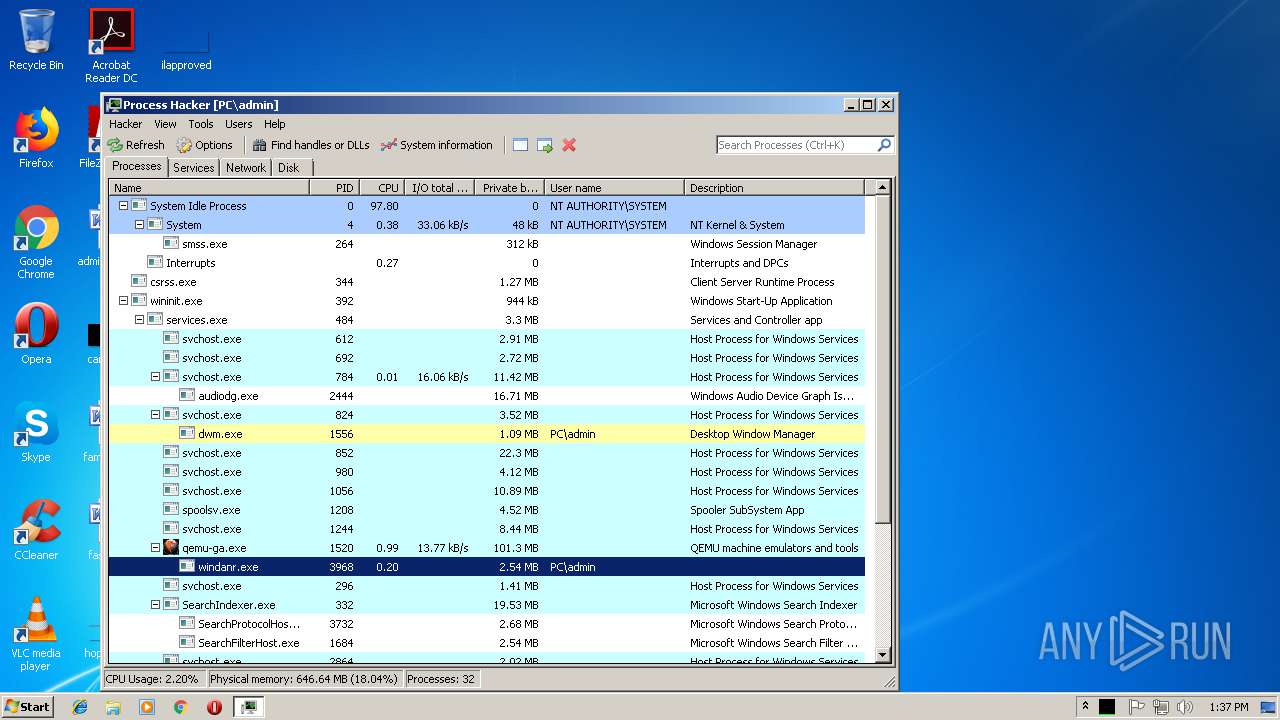
Task: Open Acrobat Reader DC desktop shortcut
Action: pyautogui.click(x=111, y=46)
